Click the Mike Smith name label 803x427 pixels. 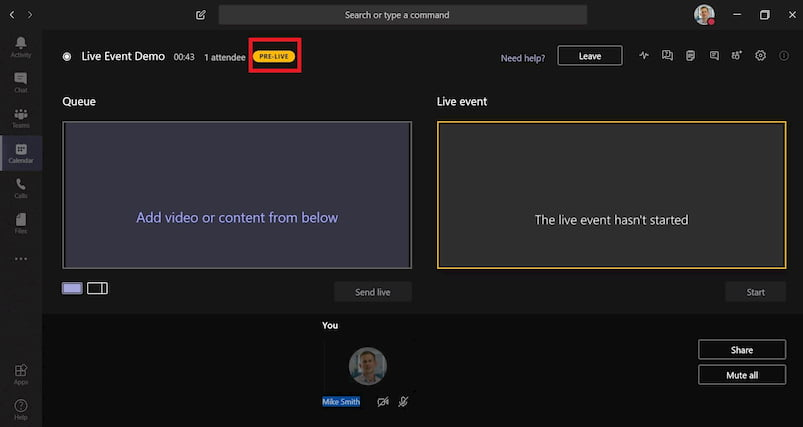341,402
